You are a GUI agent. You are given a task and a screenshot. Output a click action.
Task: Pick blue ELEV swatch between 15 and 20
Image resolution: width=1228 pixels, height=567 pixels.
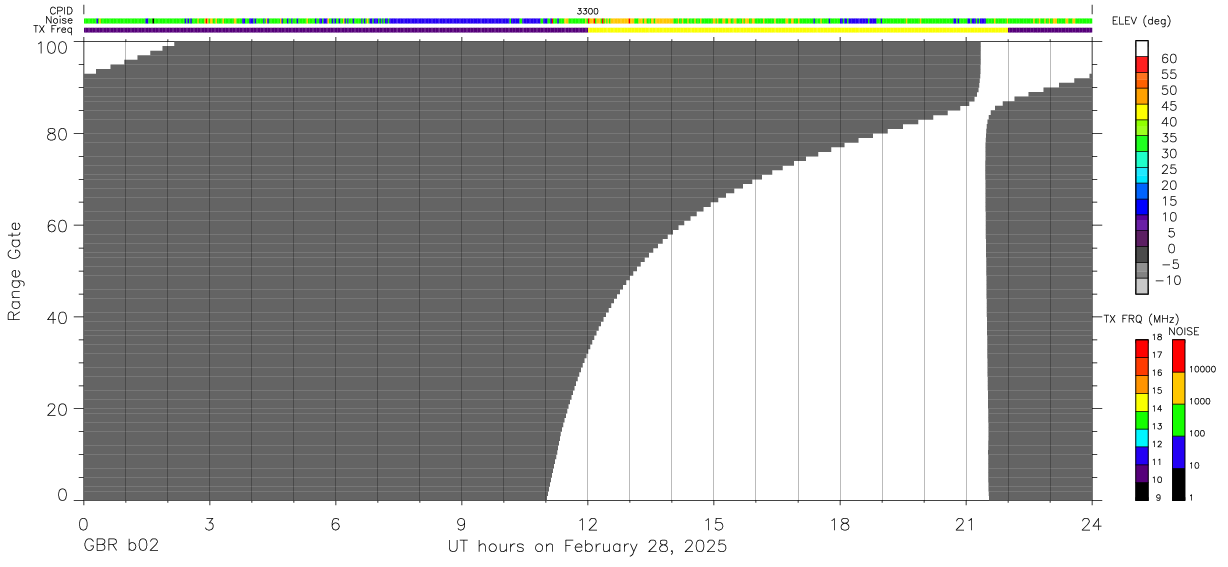[x=1143, y=192]
